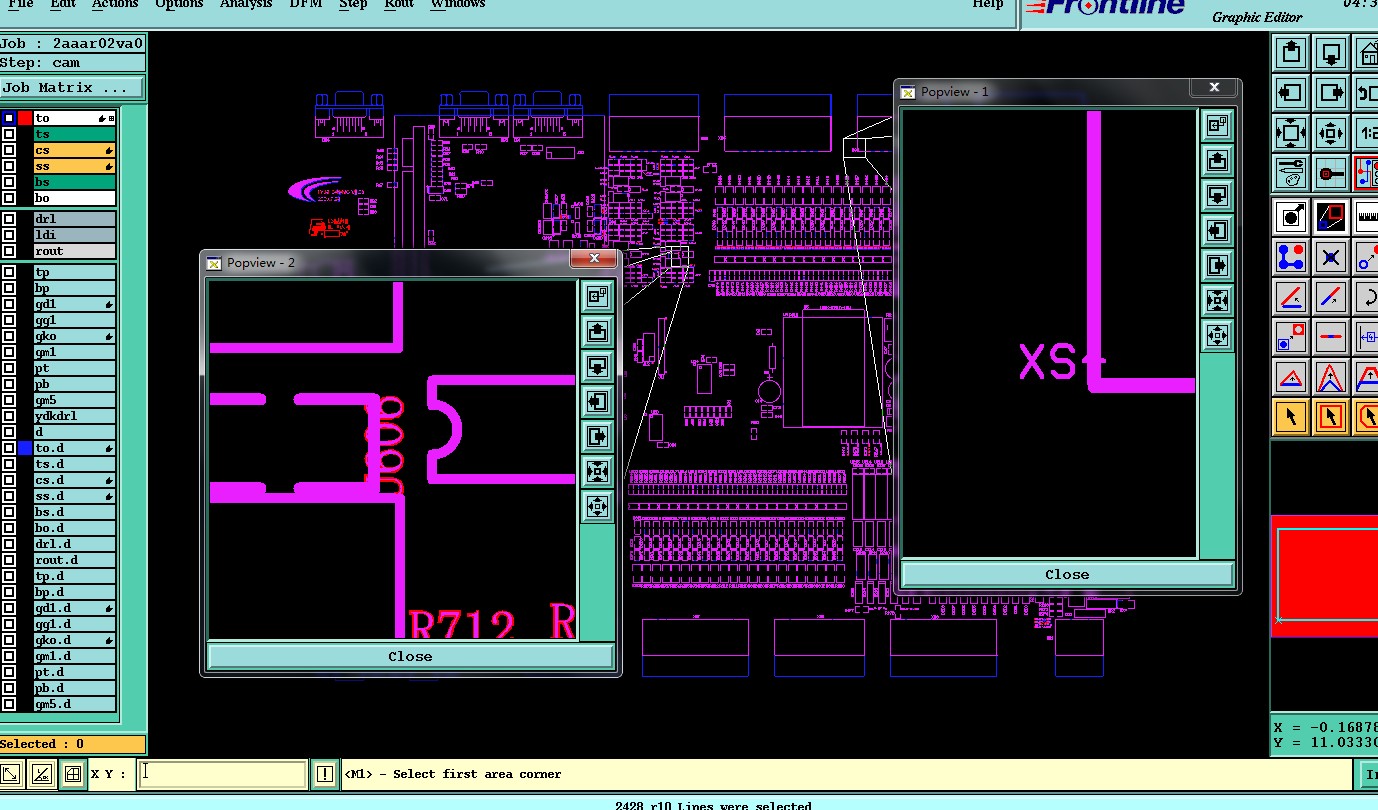Screen dimensions: 1378x810
Task: Click pan right icon in Popview - 1
Action: tap(1217, 265)
